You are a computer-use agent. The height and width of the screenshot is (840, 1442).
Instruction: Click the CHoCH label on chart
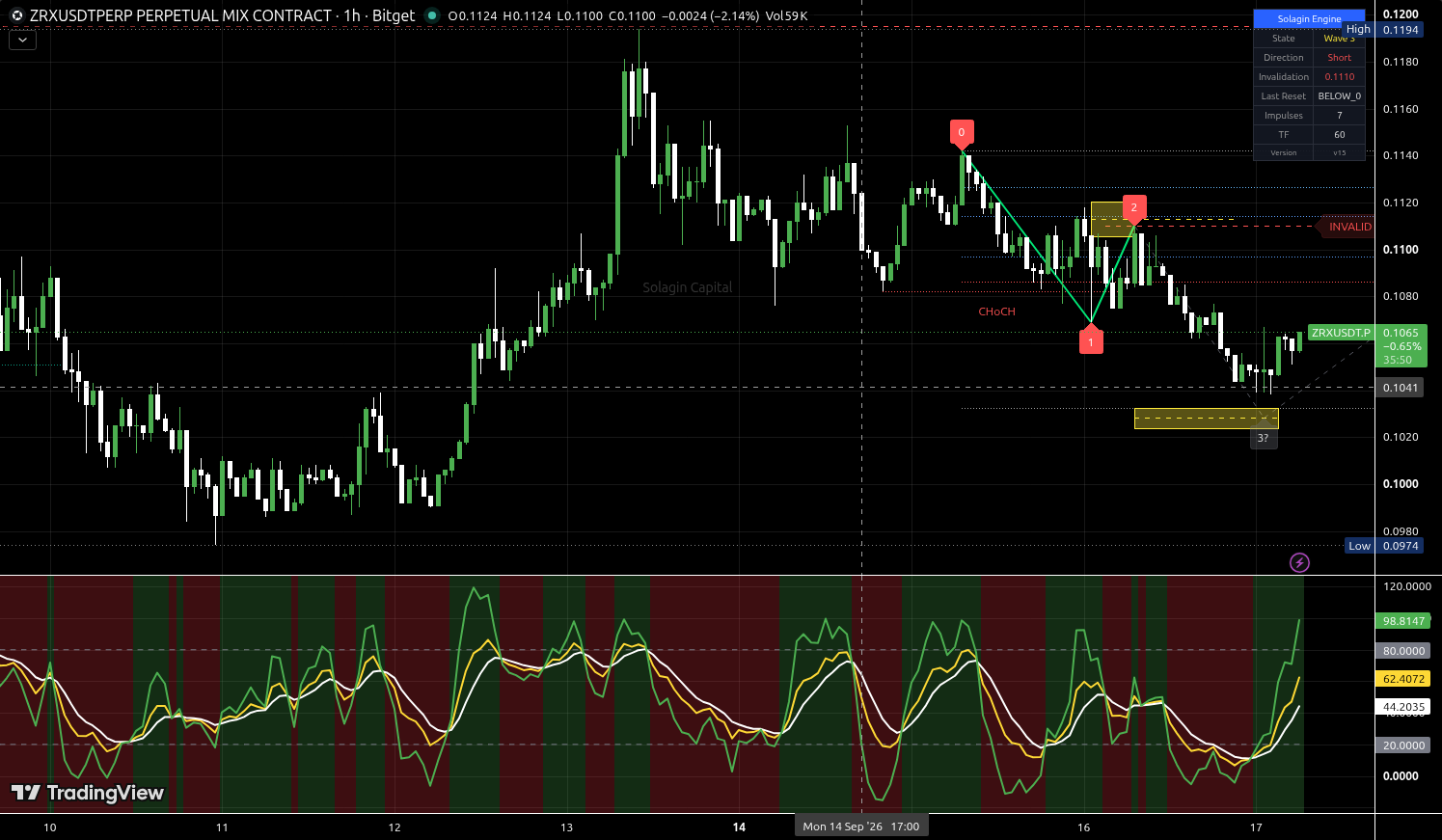click(x=996, y=312)
